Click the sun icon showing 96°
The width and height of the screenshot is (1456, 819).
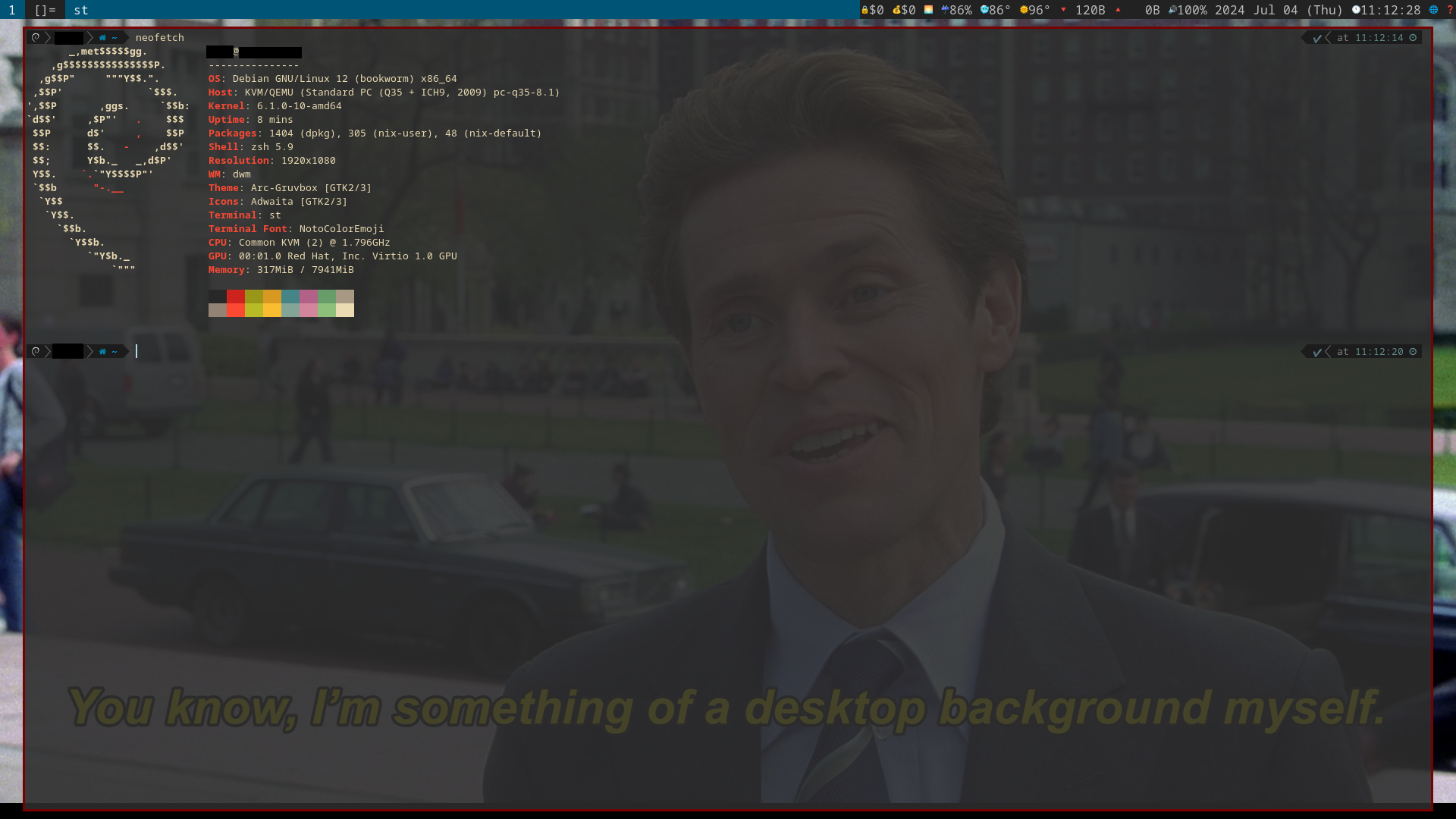point(1025,10)
